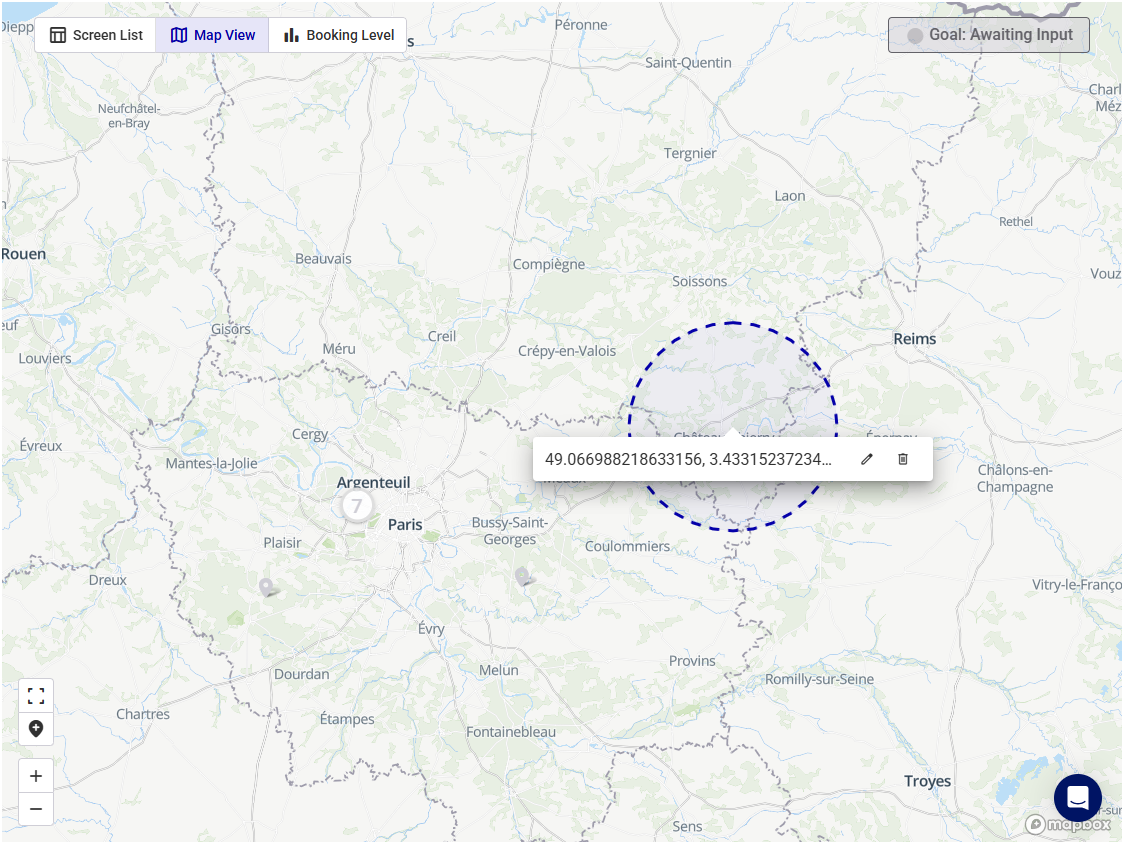Delete the circle area using trash icon
The width and height of the screenshot is (1124, 844).
[x=903, y=459]
